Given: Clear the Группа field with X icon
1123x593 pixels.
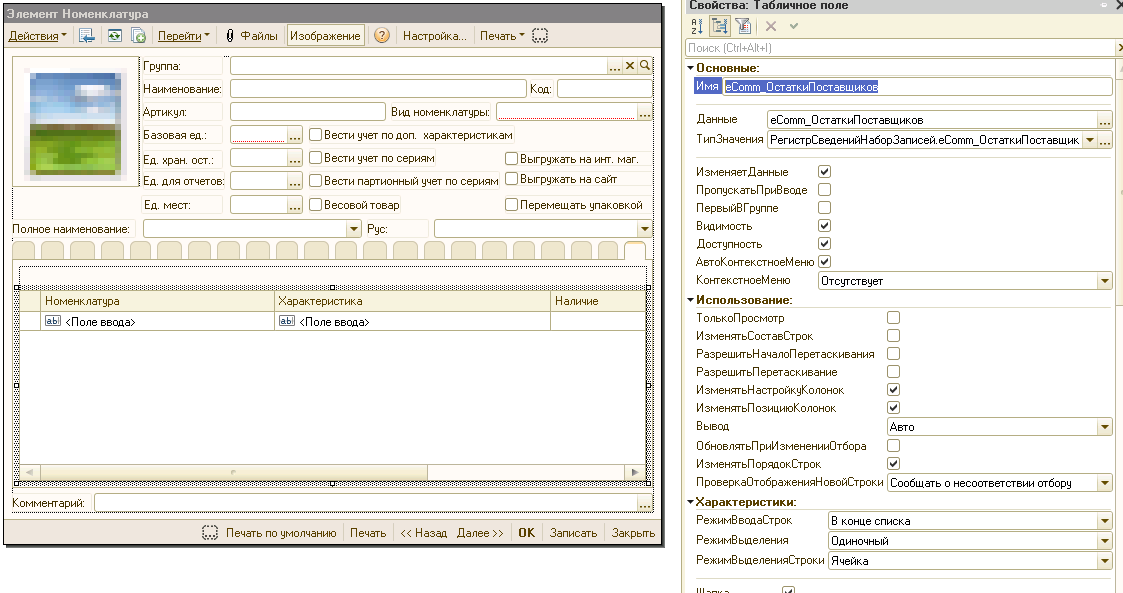Looking at the screenshot, I should click(630, 66).
